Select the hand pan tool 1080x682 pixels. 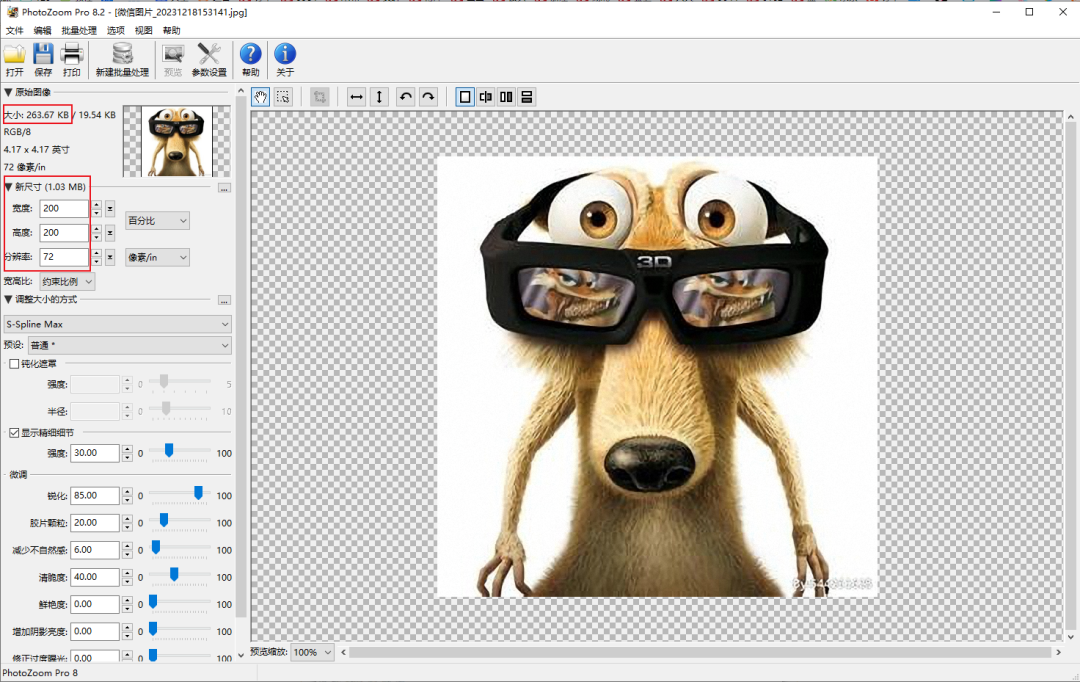(x=260, y=97)
